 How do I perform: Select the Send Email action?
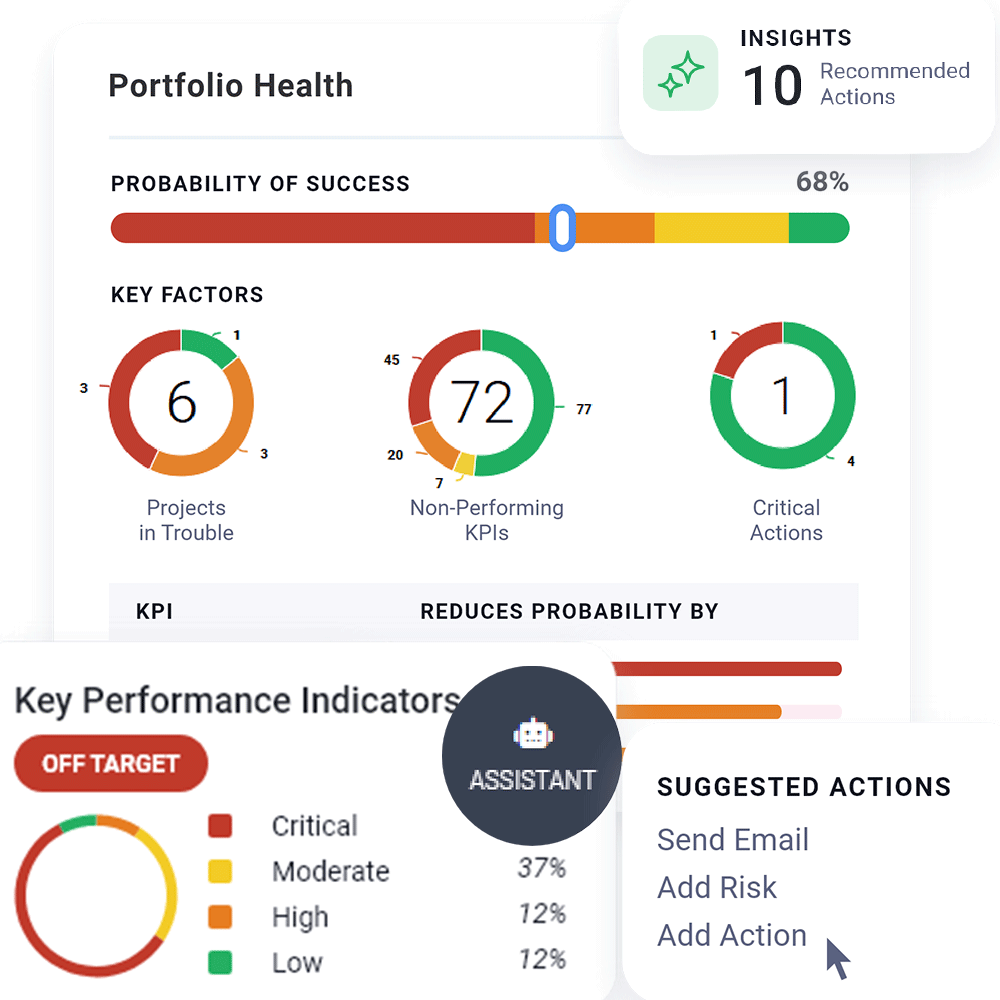point(733,840)
